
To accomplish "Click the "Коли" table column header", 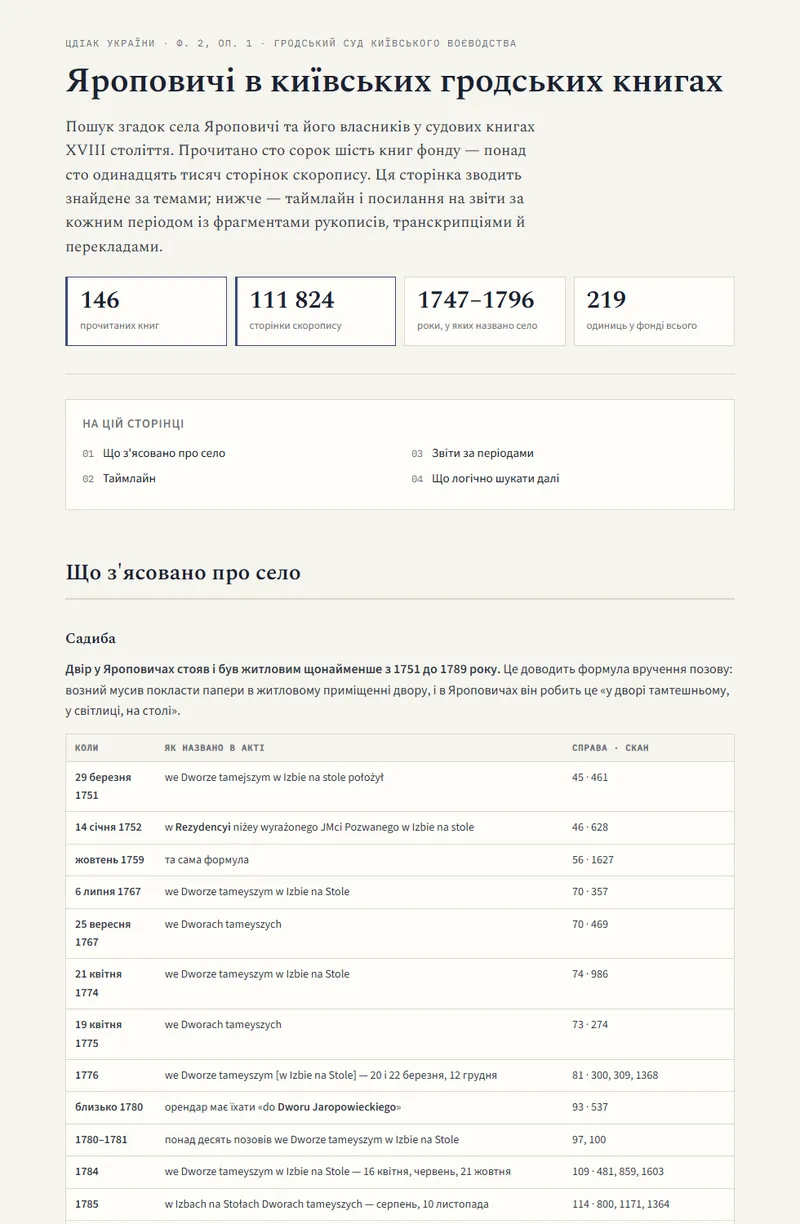I will click(x=87, y=748).
